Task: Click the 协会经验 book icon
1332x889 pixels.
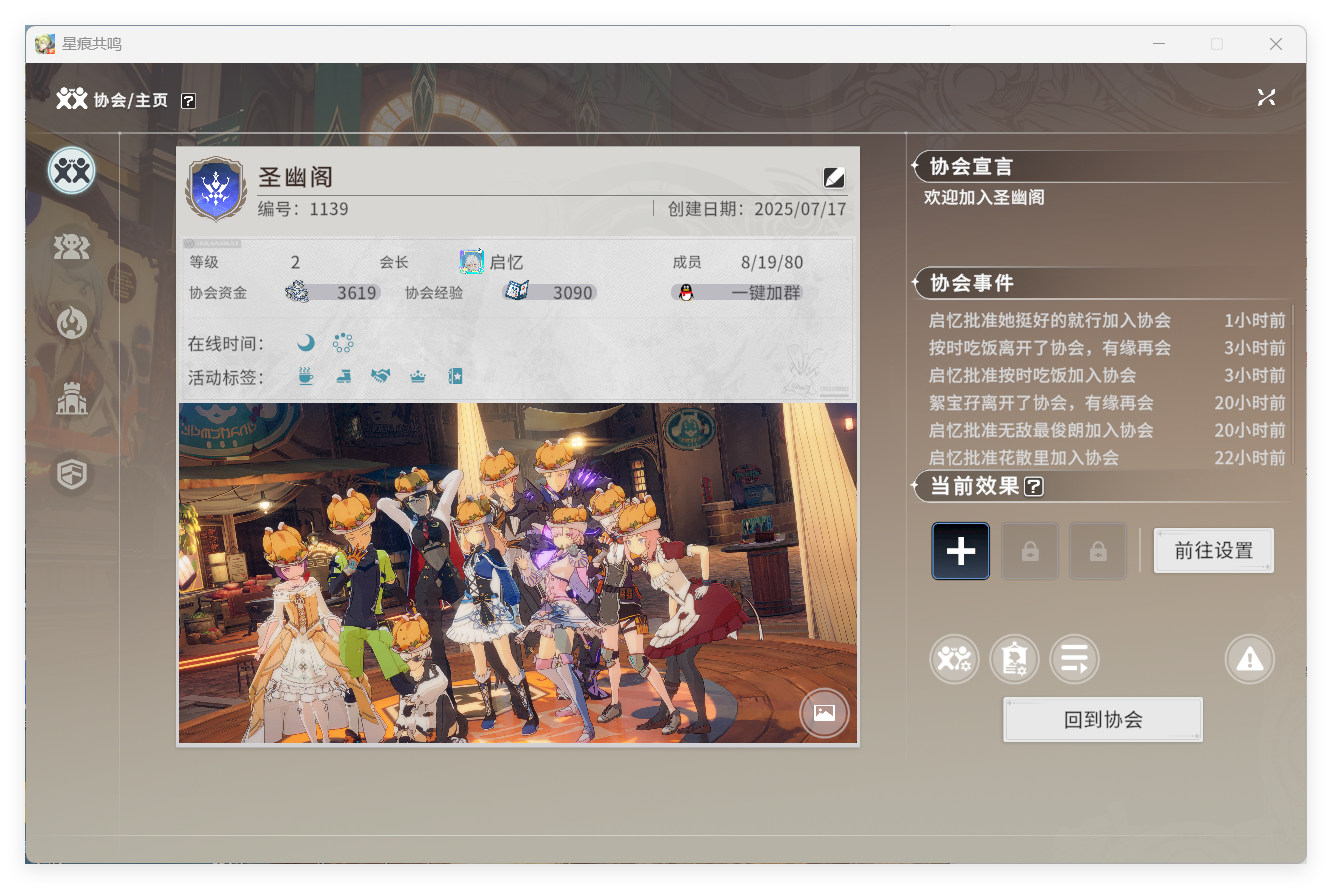Action: (x=516, y=292)
